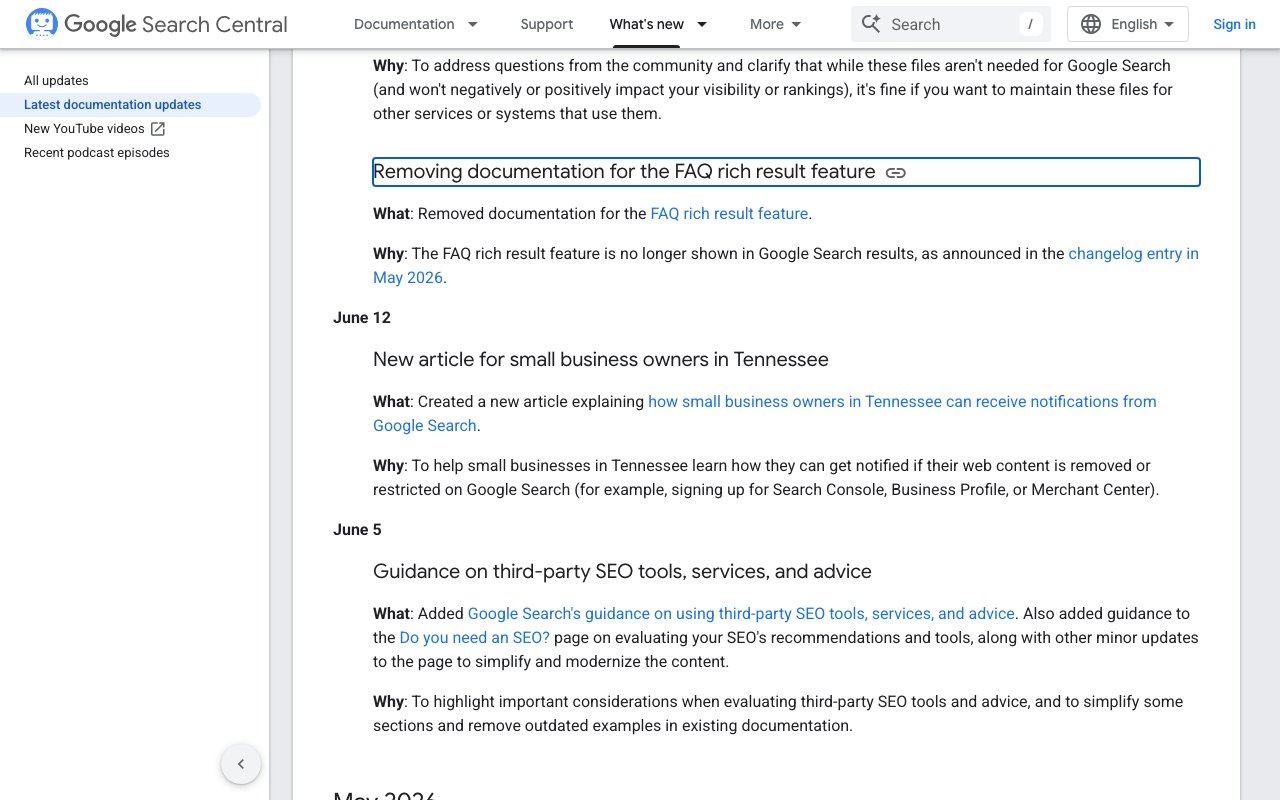Select Latest documentation updates in sidebar
The width and height of the screenshot is (1280, 800).
tap(113, 105)
